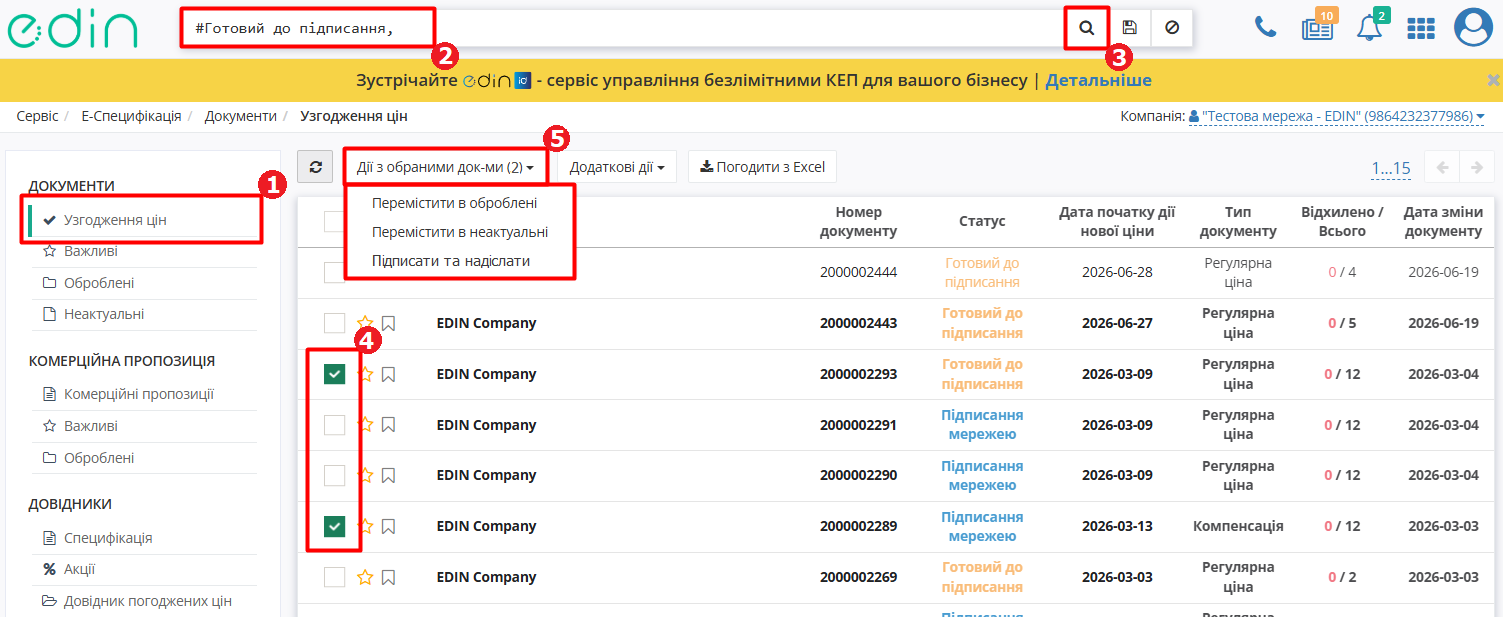The image size is (1503, 617).
Task: Select the checkbox for document 2000002291
Action: (x=334, y=425)
